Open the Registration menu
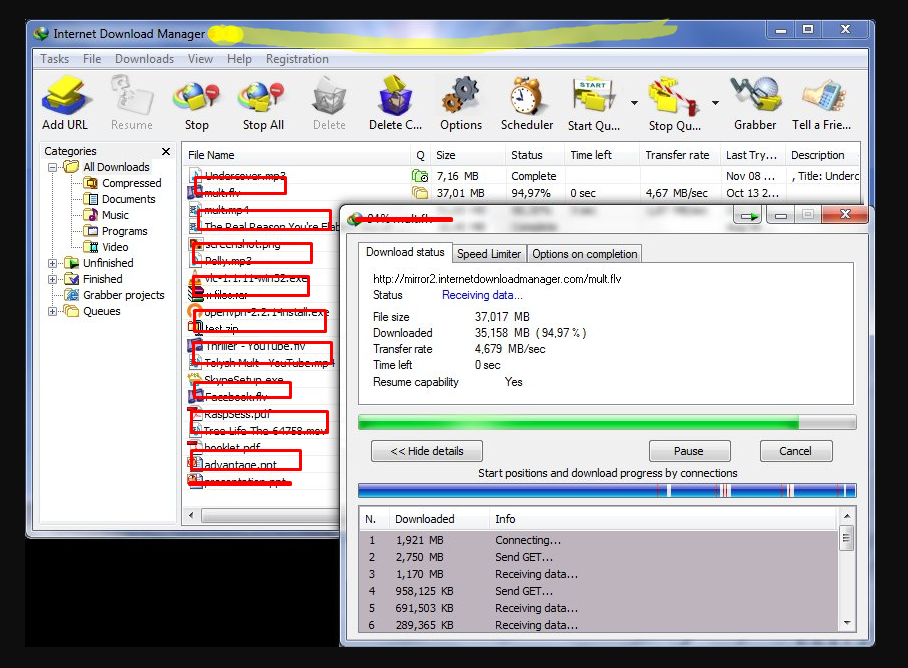 click(297, 59)
